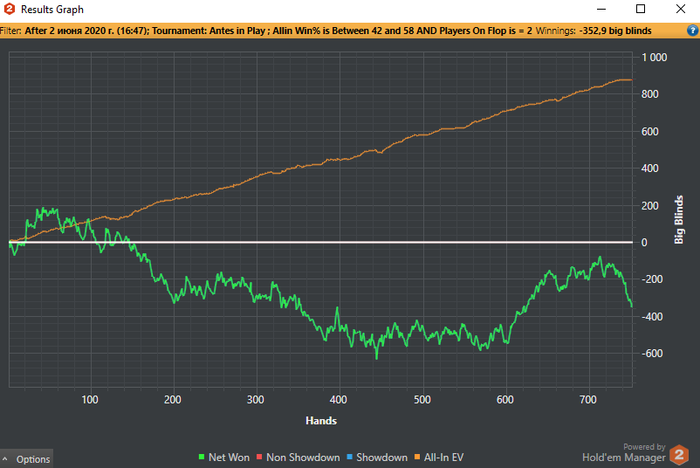The width and height of the screenshot is (700, 468).
Task: Click the orange All-In EV color swatch
Action: click(417, 457)
